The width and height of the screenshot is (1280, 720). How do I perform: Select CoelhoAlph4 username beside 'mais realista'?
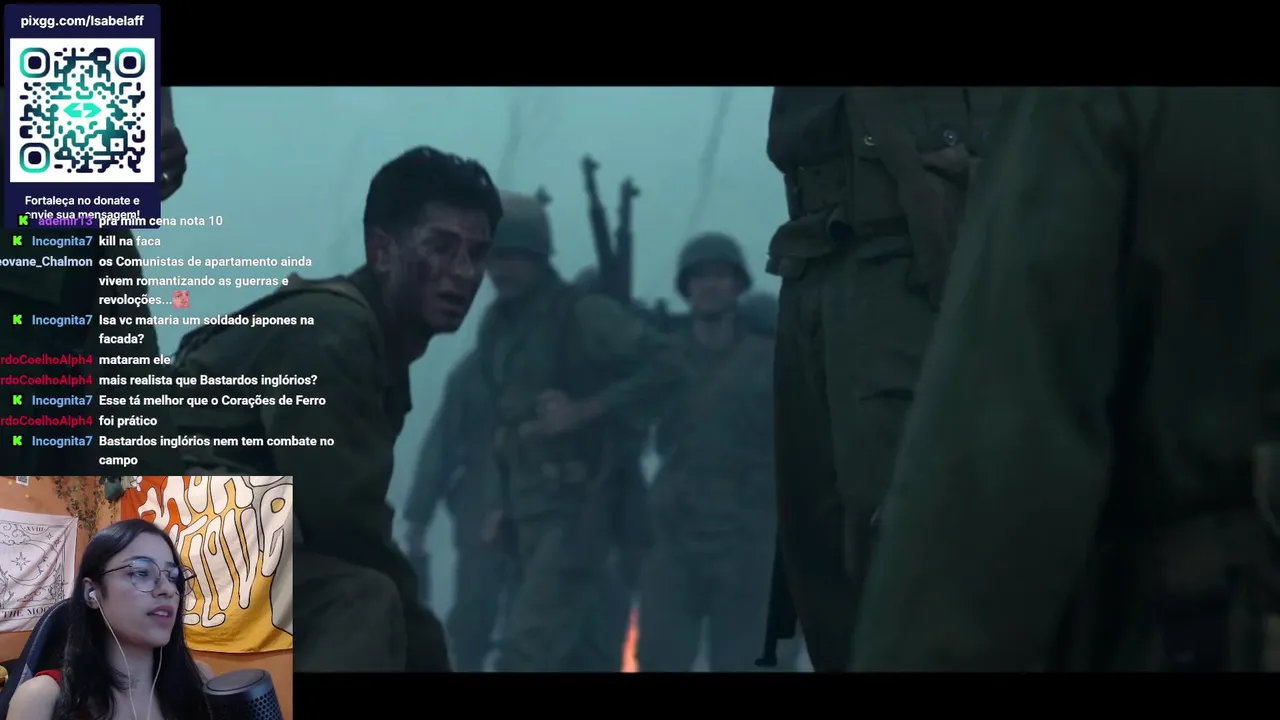46,380
